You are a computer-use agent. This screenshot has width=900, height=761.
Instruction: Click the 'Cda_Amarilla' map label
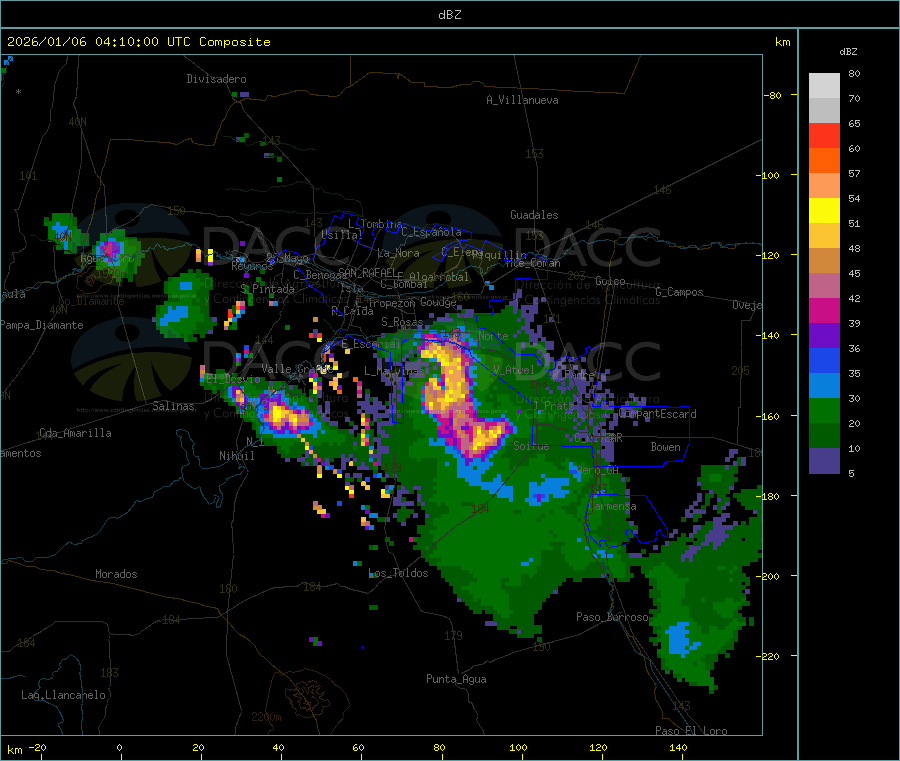tap(75, 433)
